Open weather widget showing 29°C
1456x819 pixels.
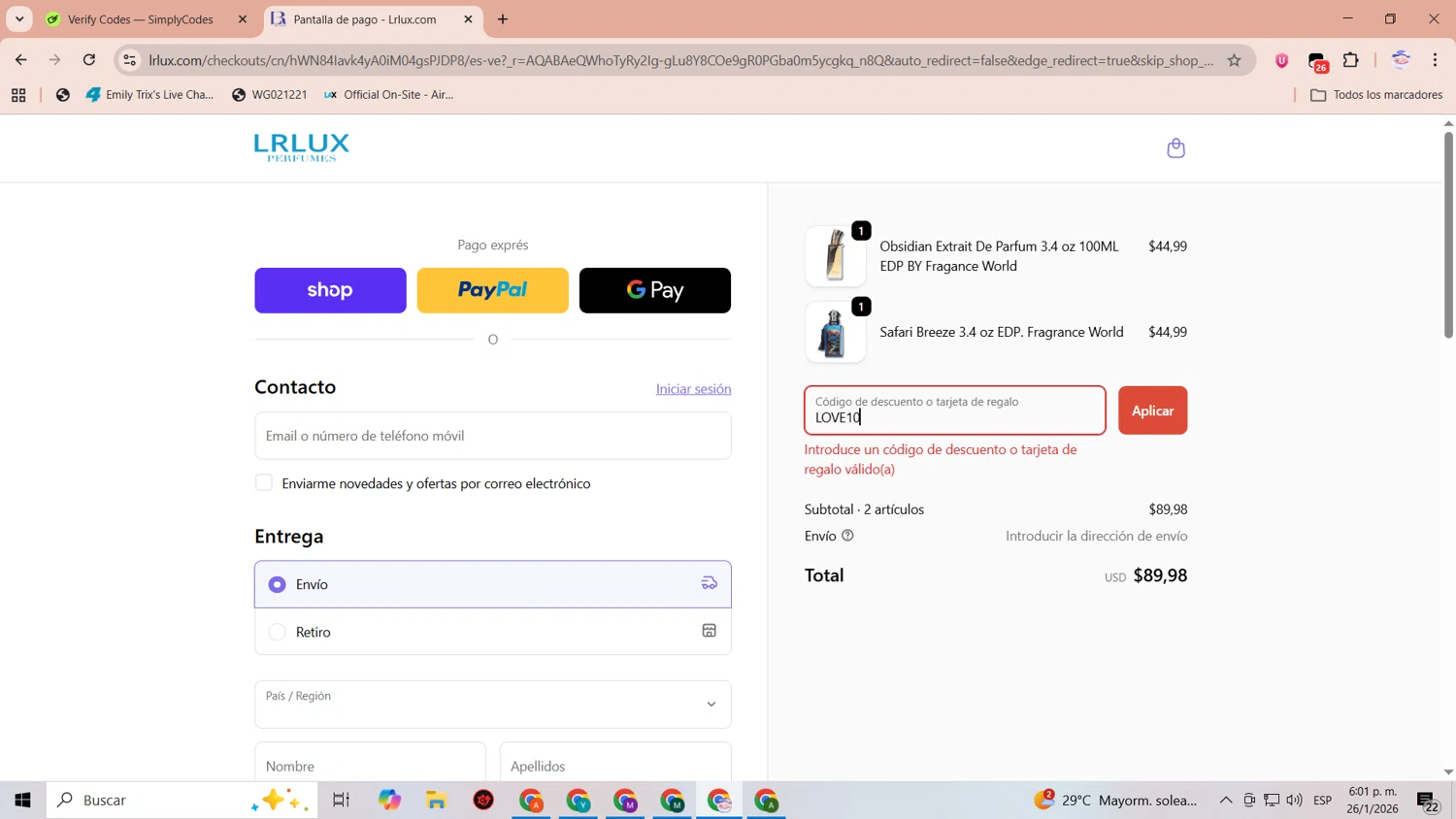(1116, 801)
